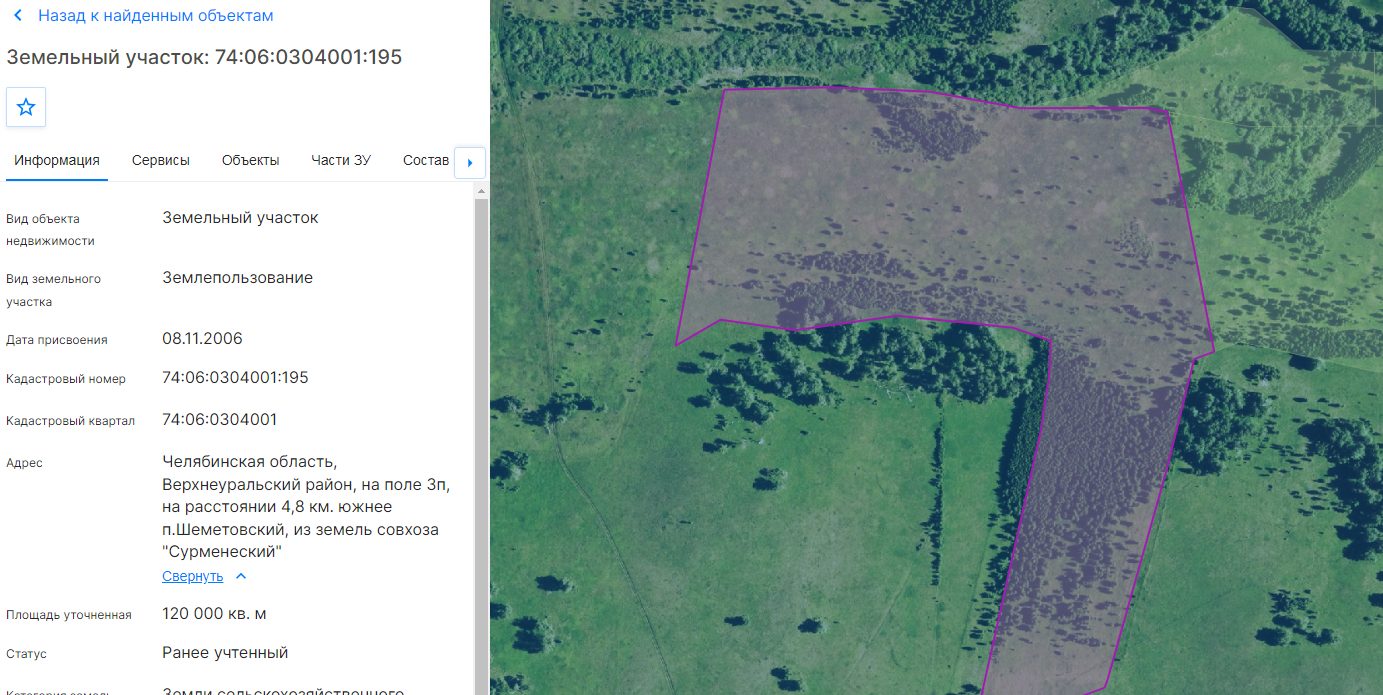
Task: Select the parcel title 74:06:0304001:195 heading
Action: tap(204, 57)
